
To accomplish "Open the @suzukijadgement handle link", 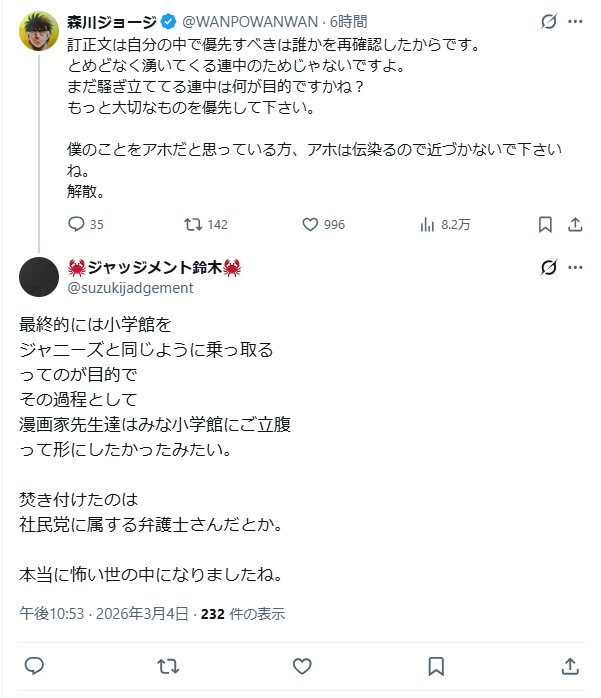I will tap(131, 287).
